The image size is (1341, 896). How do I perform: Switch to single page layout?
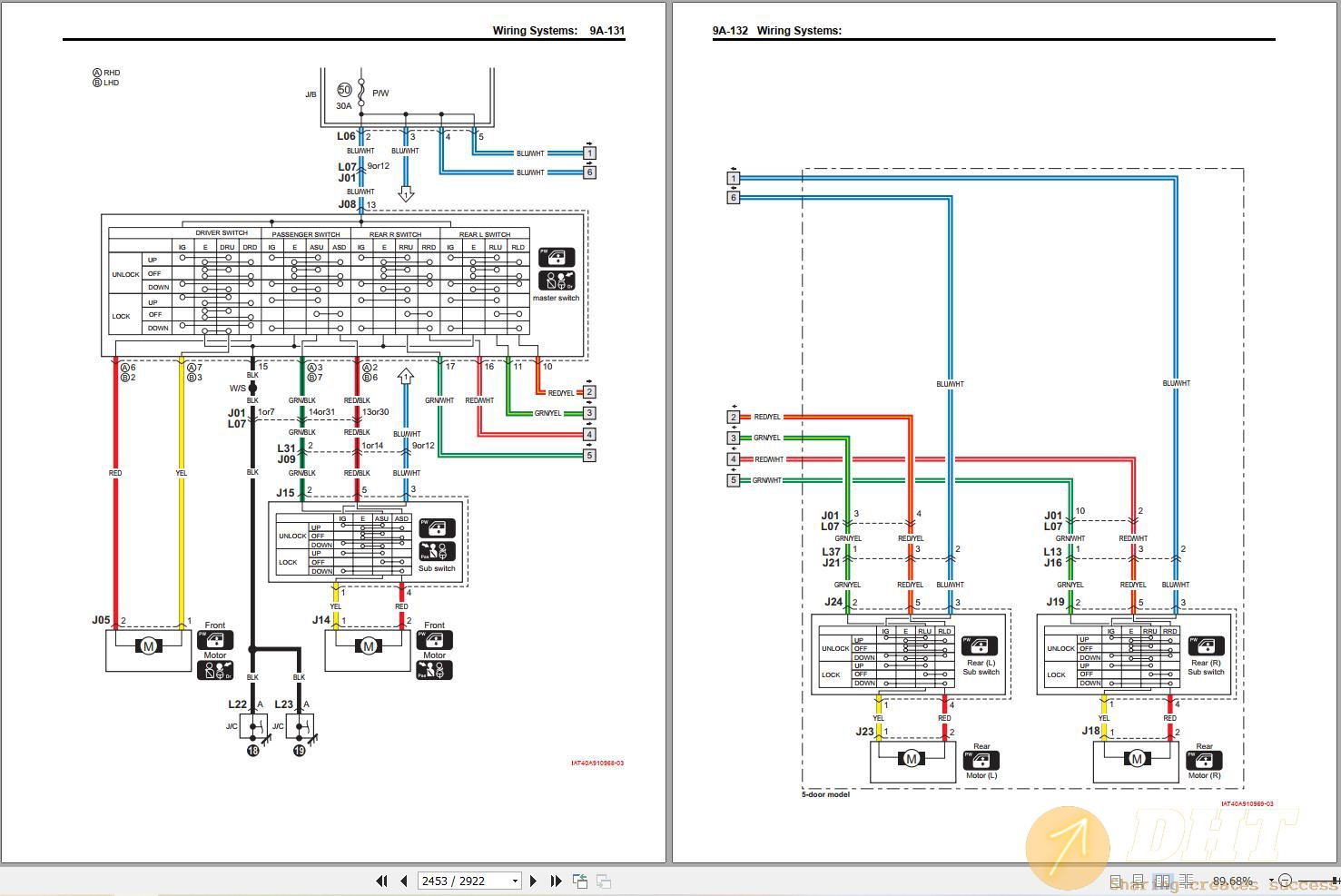(1115, 881)
